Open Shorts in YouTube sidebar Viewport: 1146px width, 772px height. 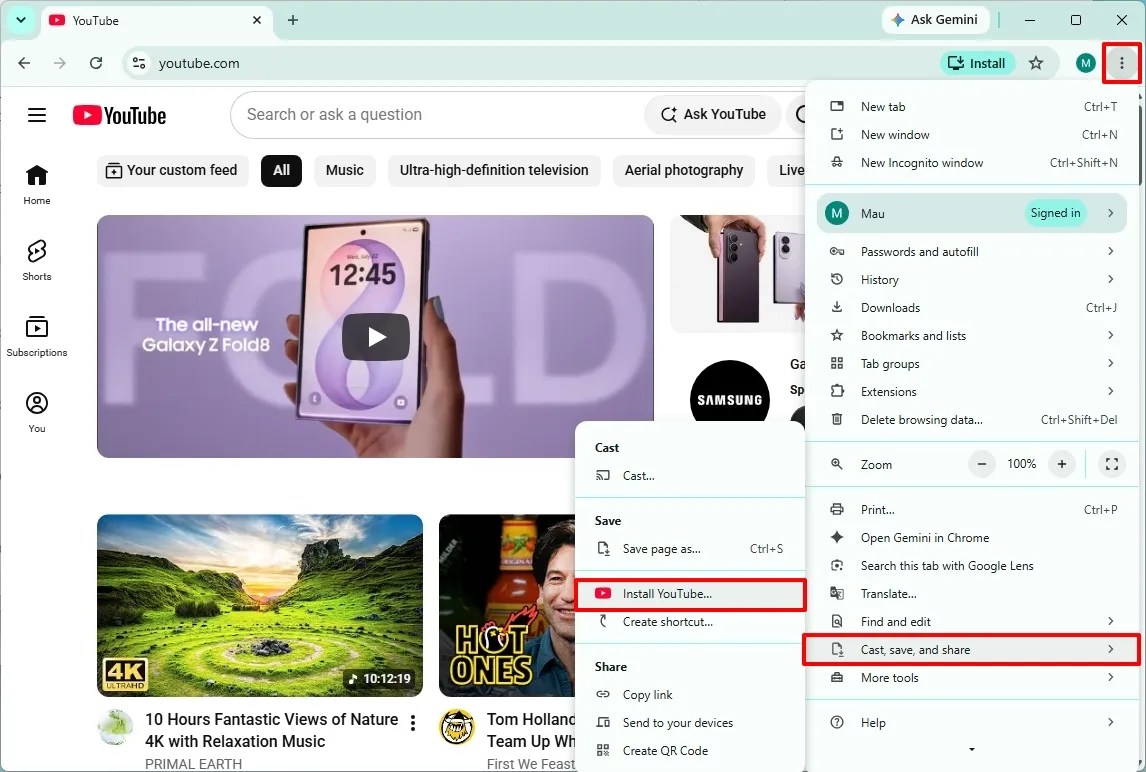[x=37, y=260]
